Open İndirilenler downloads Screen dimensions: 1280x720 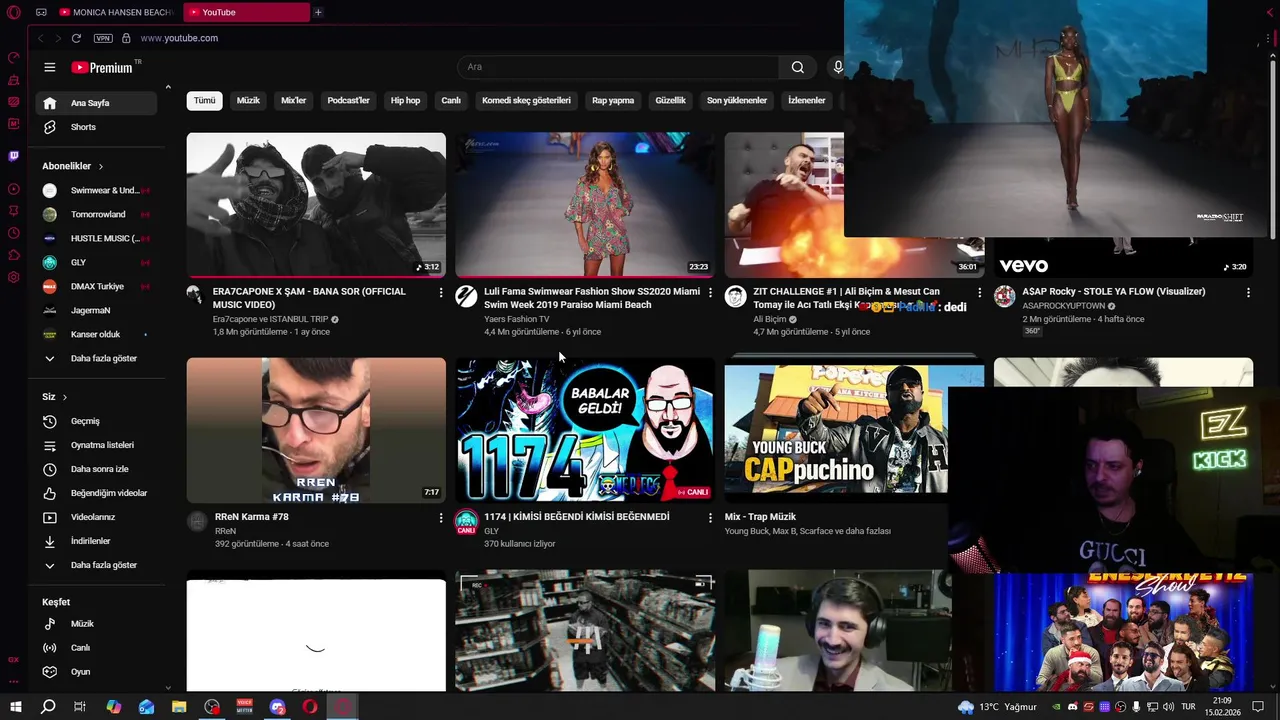click(x=96, y=541)
